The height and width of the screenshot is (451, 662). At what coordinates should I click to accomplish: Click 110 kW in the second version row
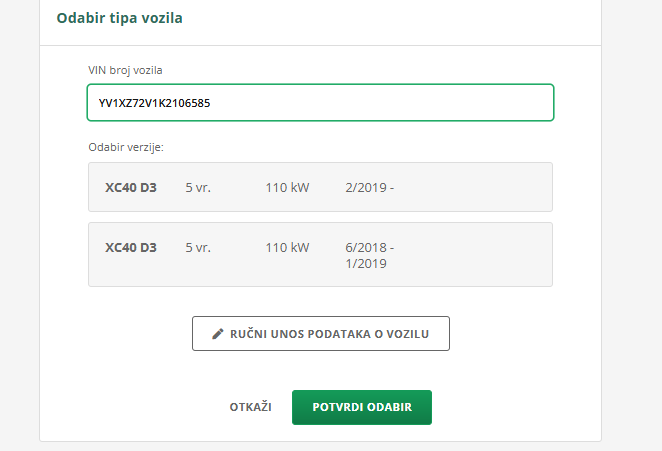point(287,247)
